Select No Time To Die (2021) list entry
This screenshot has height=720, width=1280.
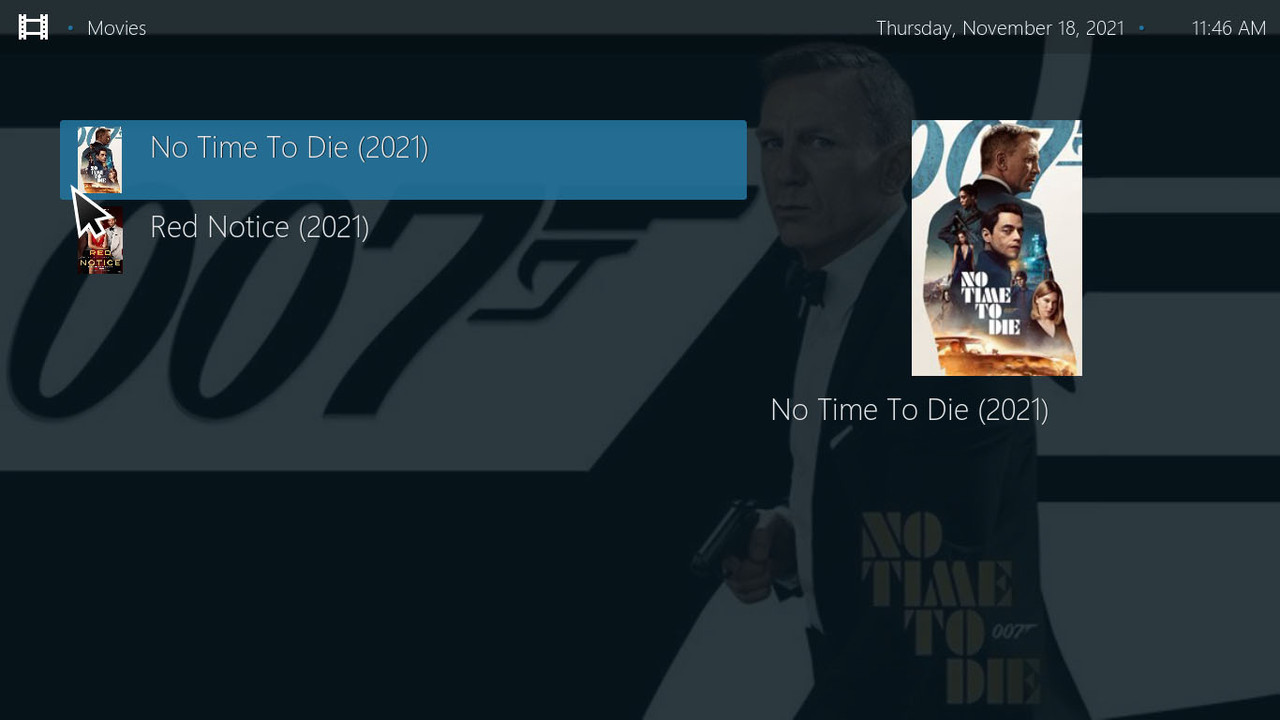403,160
